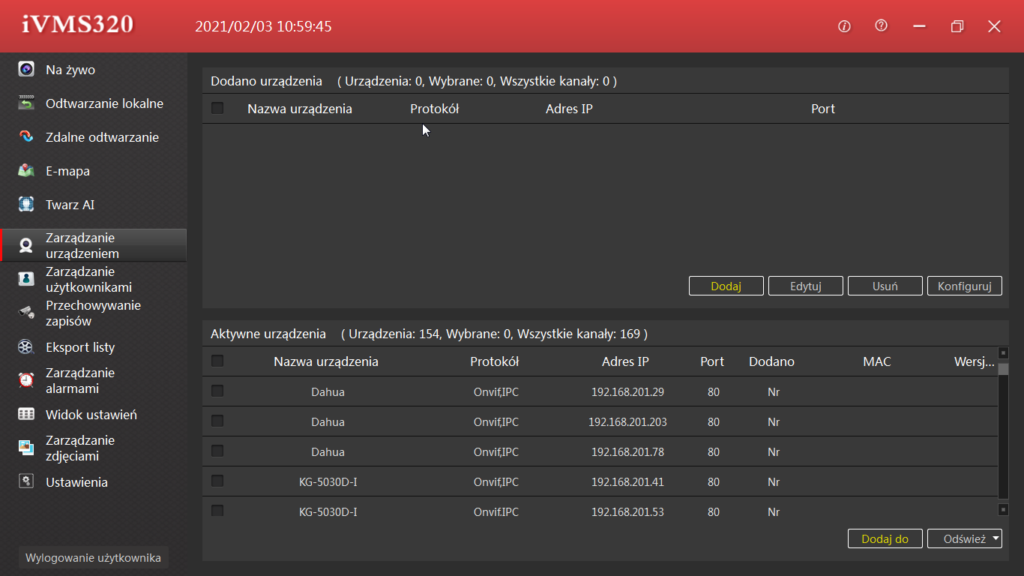Click the Konfiguruj button
The height and width of the screenshot is (576, 1024).
pyautogui.click(x=964, y=286)
